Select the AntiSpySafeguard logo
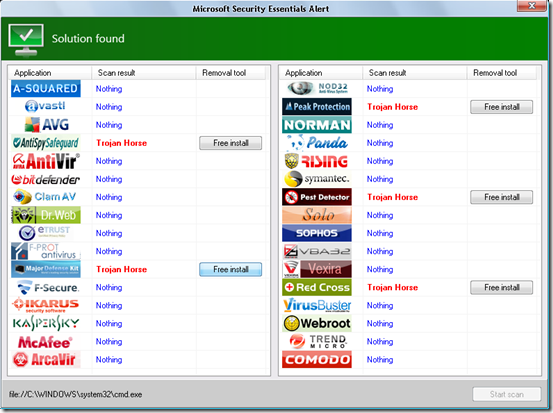Image resolution: width=553 pixels, height=413 pixels. 46,143
